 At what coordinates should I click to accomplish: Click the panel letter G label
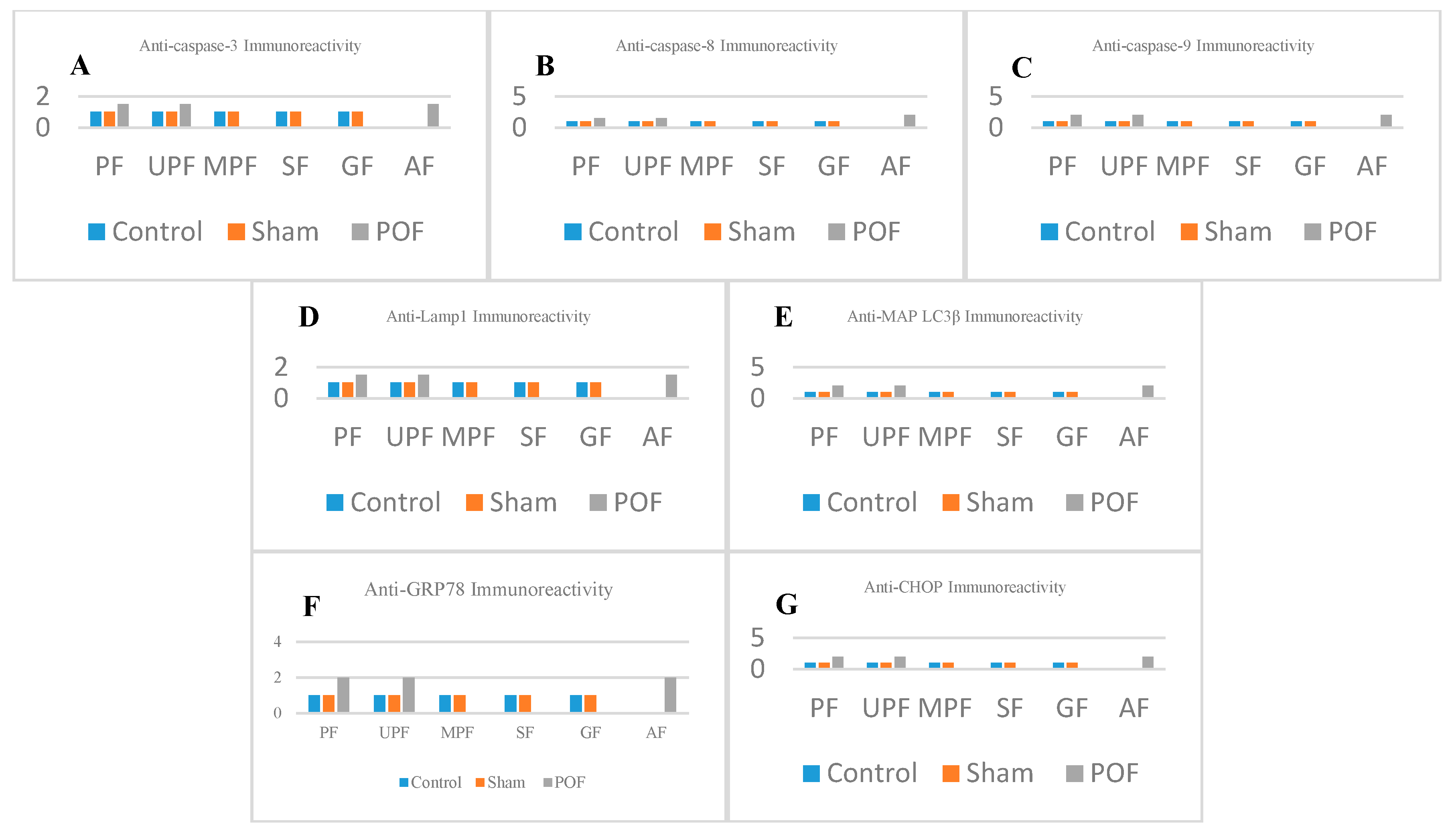(787, 604)
